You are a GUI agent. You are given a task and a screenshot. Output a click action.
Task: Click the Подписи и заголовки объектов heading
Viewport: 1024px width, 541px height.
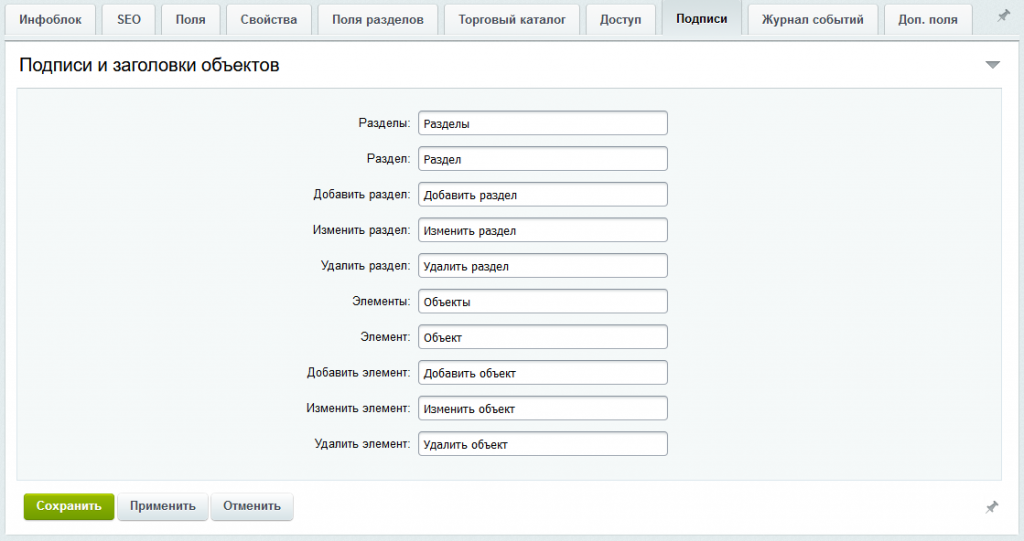[x=150, y=65]
